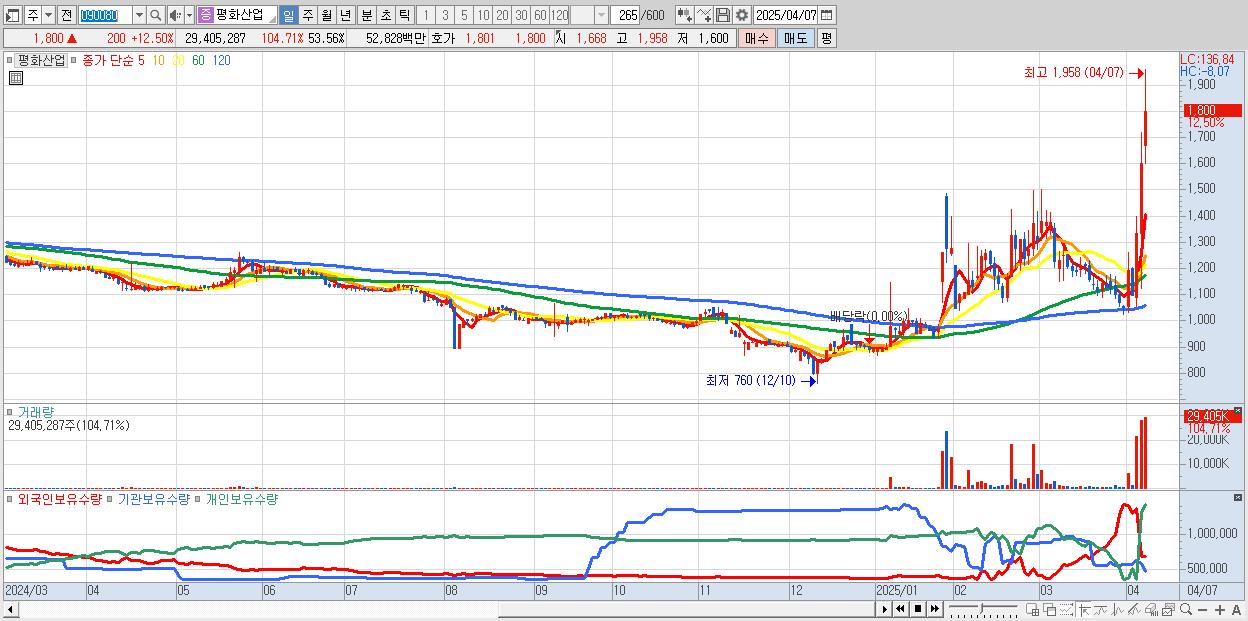The height and width of the screenshot is (621, 1248).
Task: Choose interval 30 button
Action: click(x=521, y=15)
